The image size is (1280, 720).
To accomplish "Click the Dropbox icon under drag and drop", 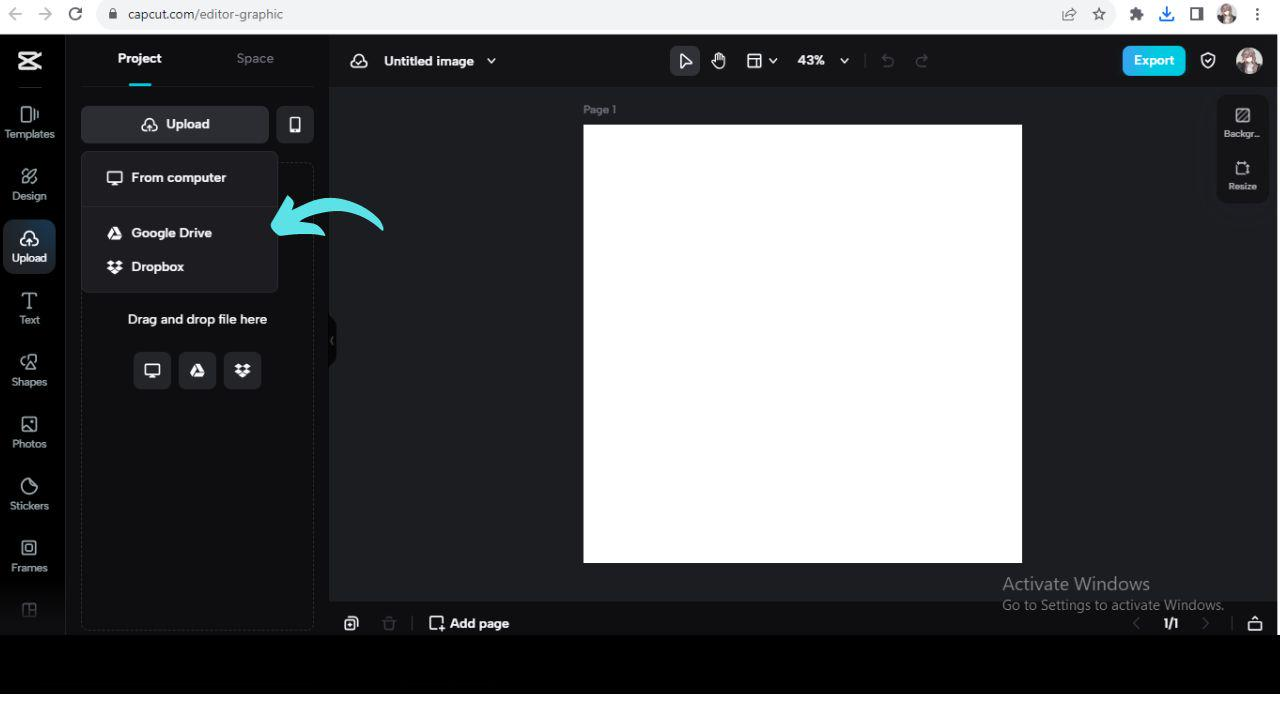I will pyautogui.click(x=242, y=370).
